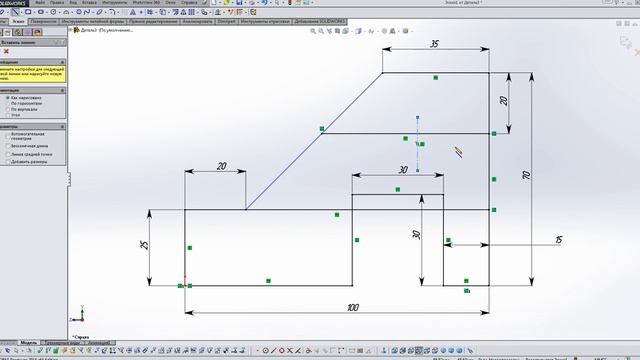Switch to the 'Добавления SOLIDWORKS' tab
This screenshot has height=360, width=640.
click(x=320, y=21)
